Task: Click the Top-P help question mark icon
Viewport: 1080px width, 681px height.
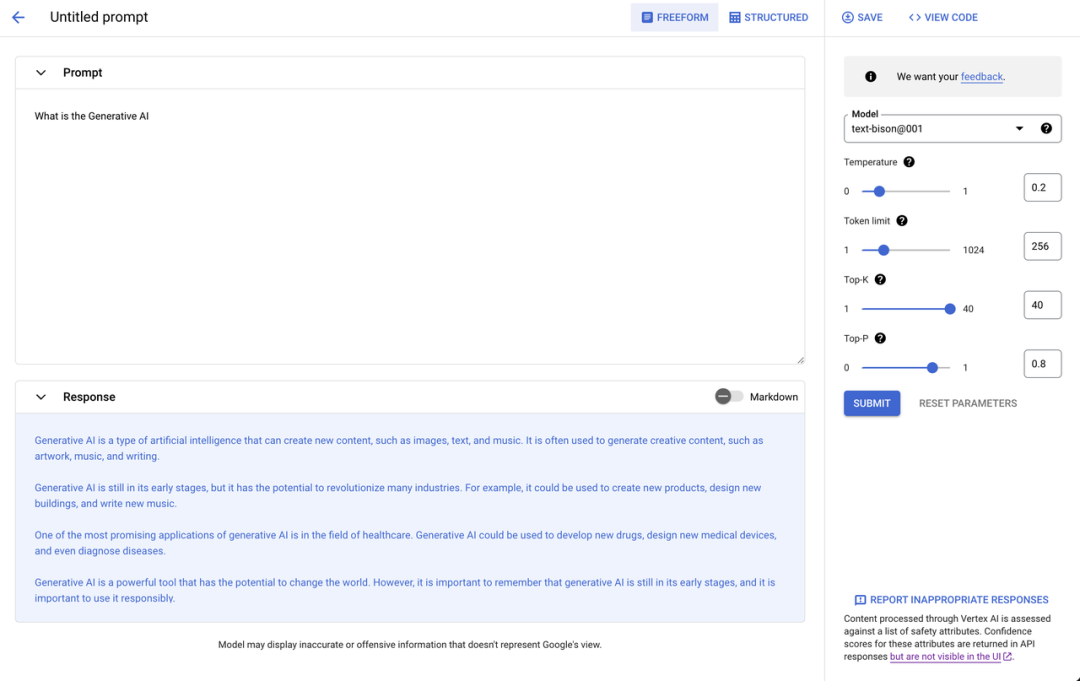Action: 880,339
